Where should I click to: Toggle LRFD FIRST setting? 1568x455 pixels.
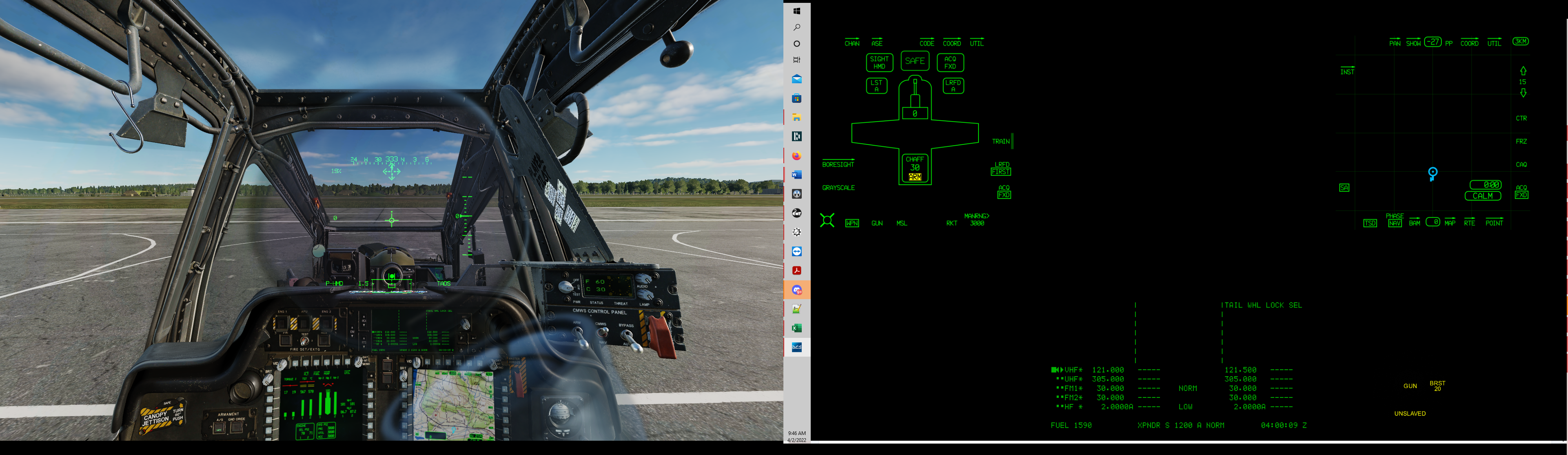click(1001, 169)
